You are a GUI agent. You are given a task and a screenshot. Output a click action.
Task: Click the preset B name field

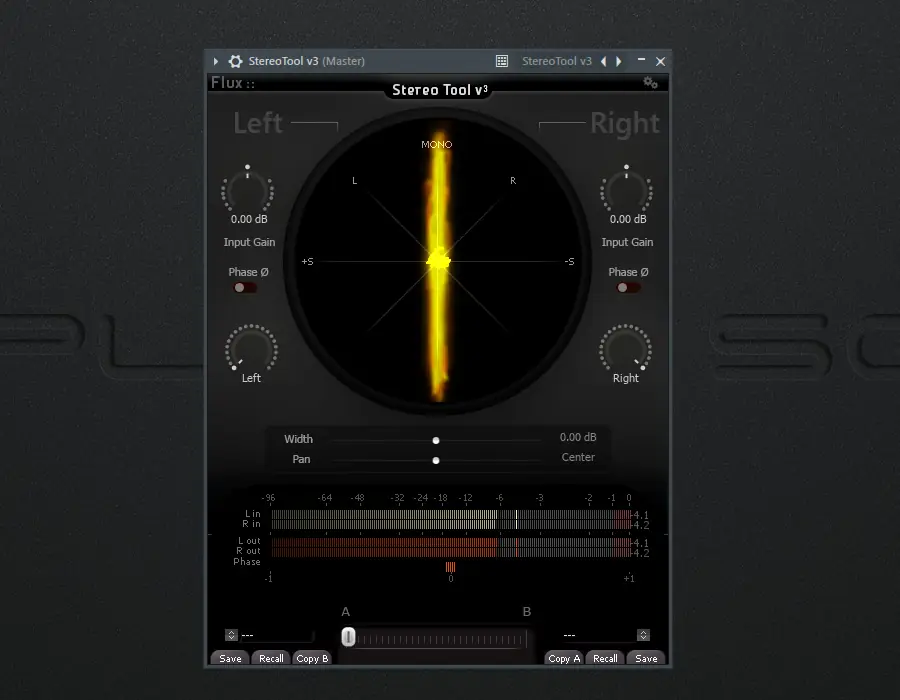coord(598,635)
